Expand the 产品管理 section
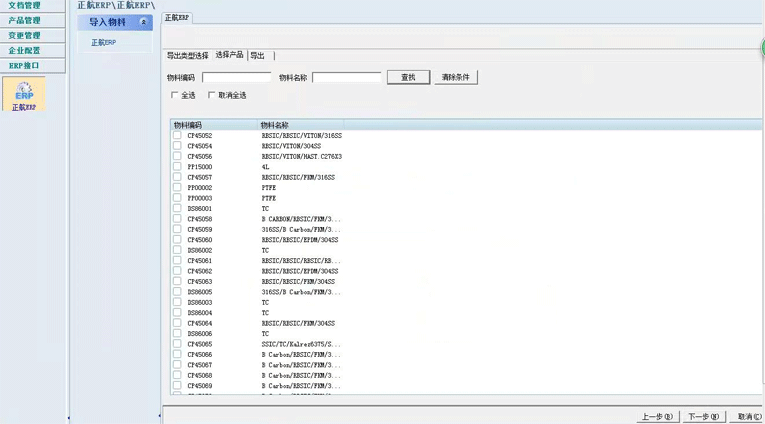The height and width of the screenshot is (424, 765). pyautogui.click(x=25, y=21)
